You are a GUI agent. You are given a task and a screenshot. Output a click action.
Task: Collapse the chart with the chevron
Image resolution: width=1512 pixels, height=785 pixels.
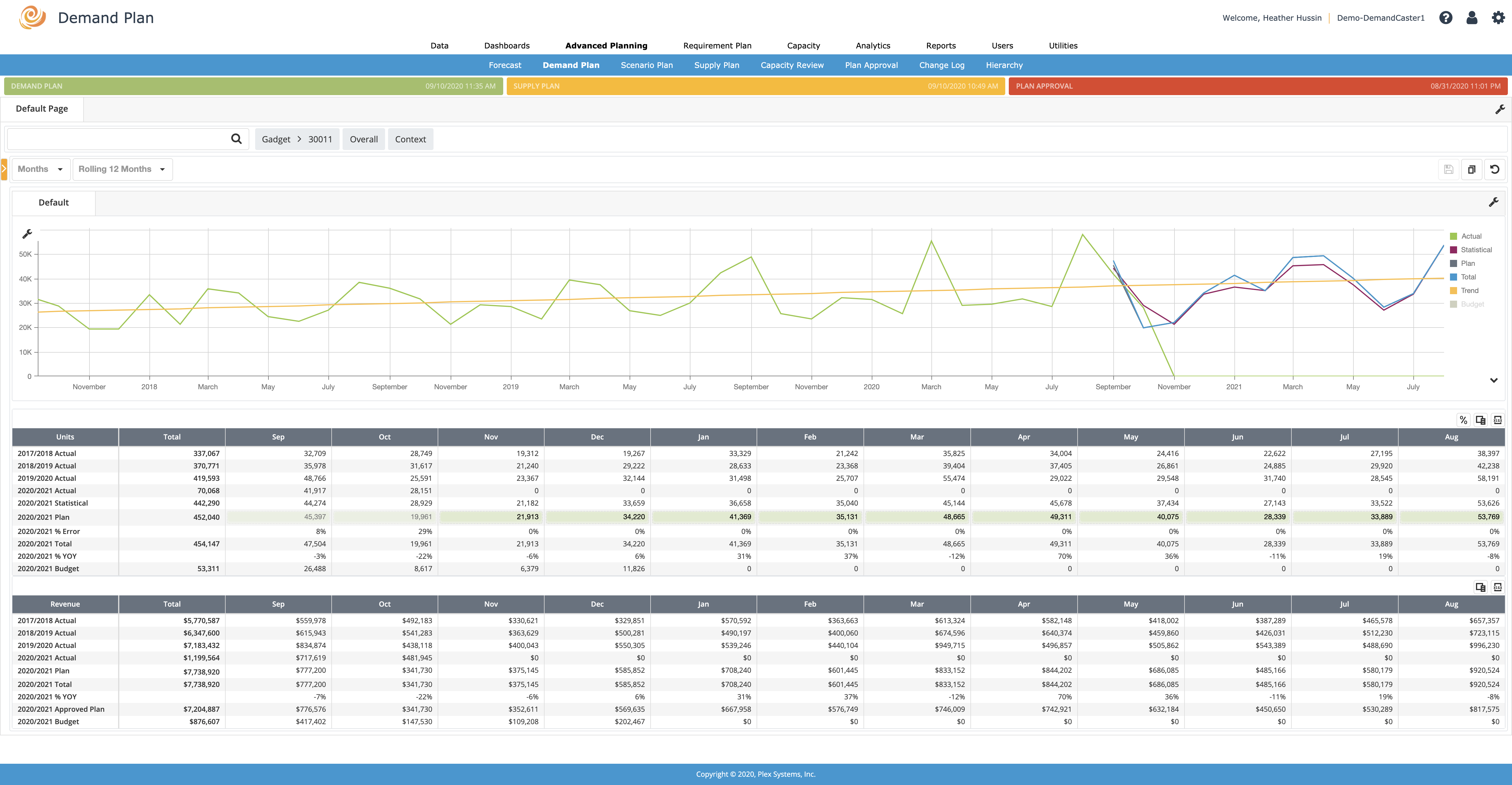coord(1493,380)
